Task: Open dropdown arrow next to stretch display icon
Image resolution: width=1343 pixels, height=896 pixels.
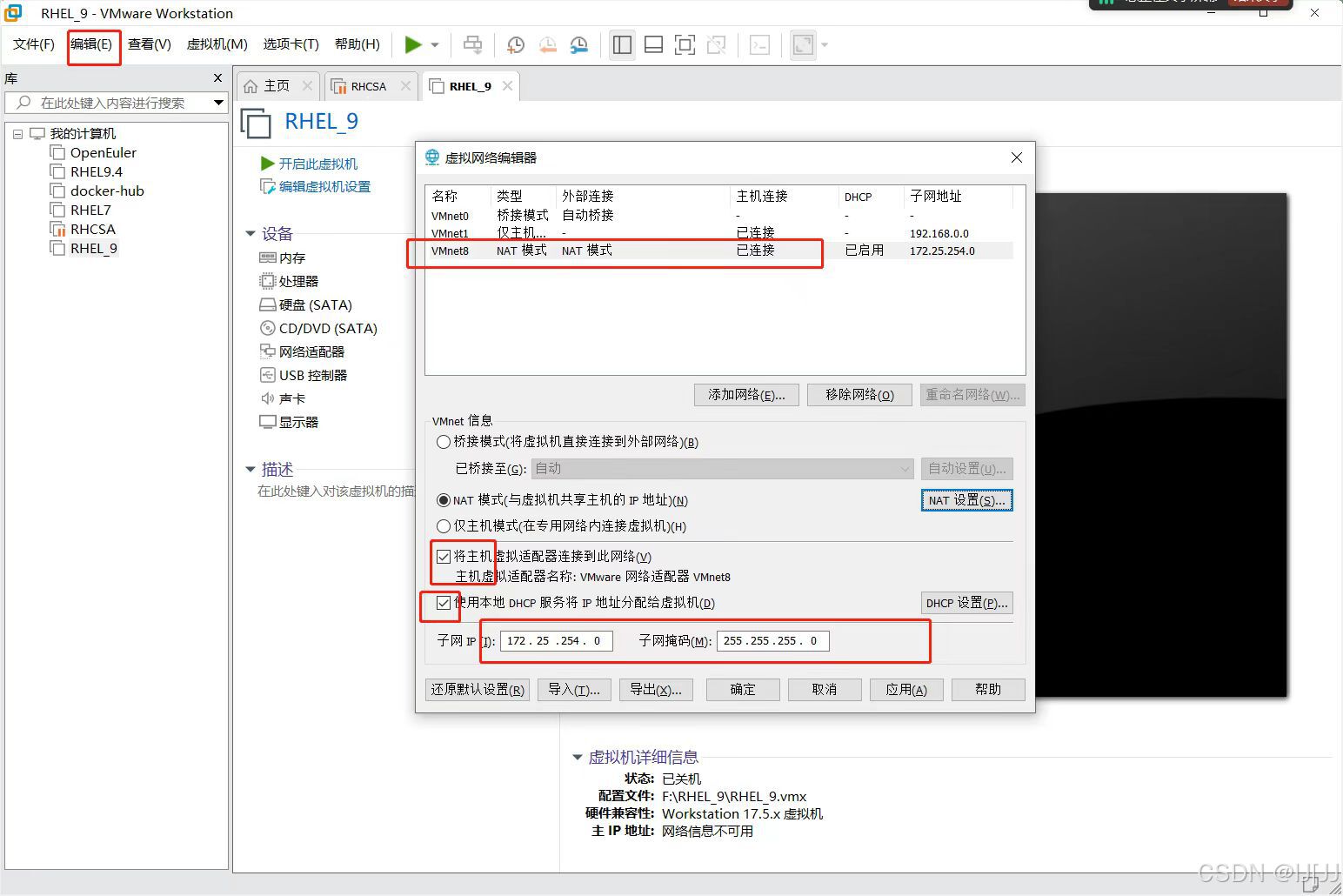Action: point(825,45)
